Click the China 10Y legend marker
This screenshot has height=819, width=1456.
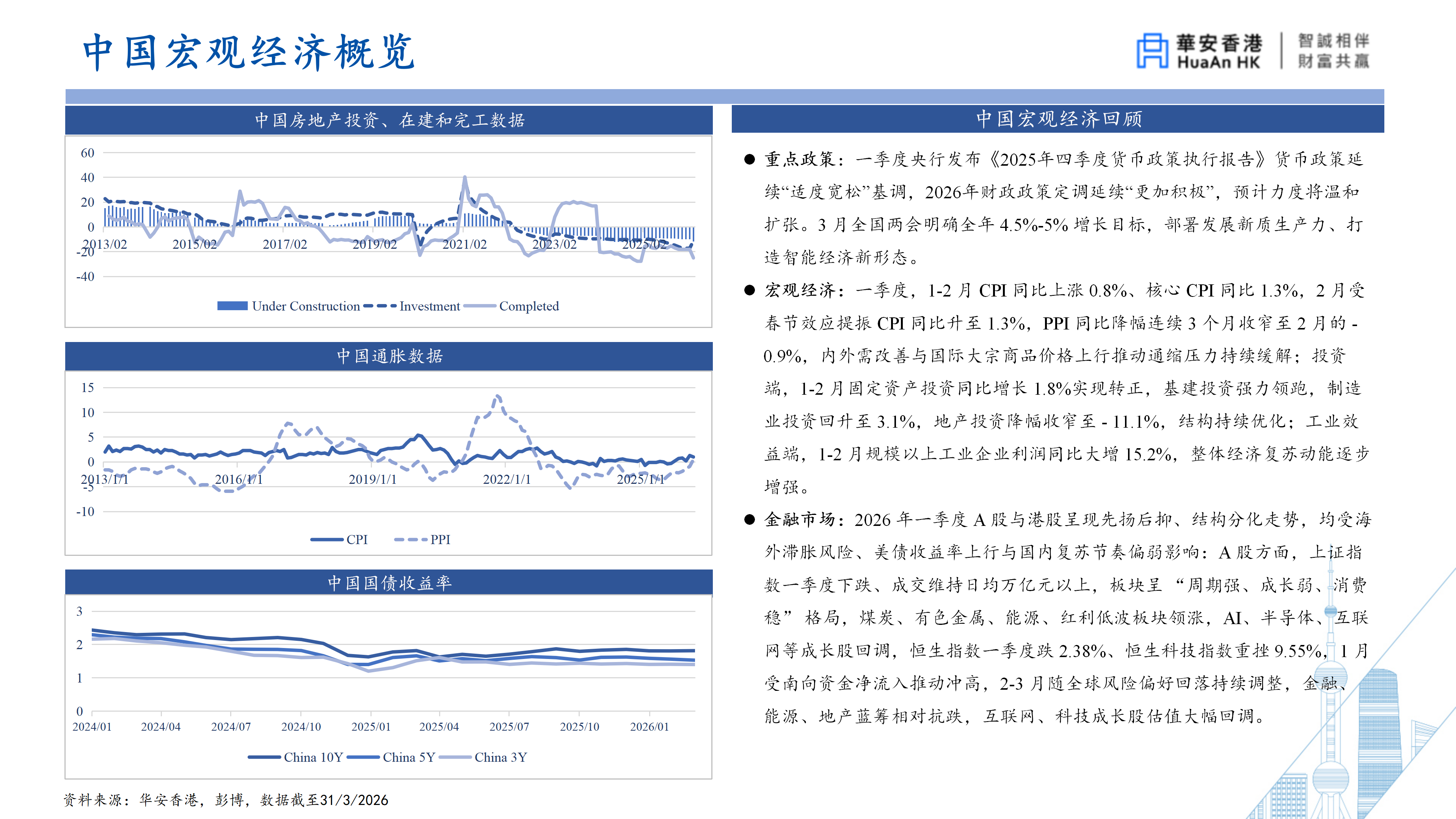coord(264,757)
